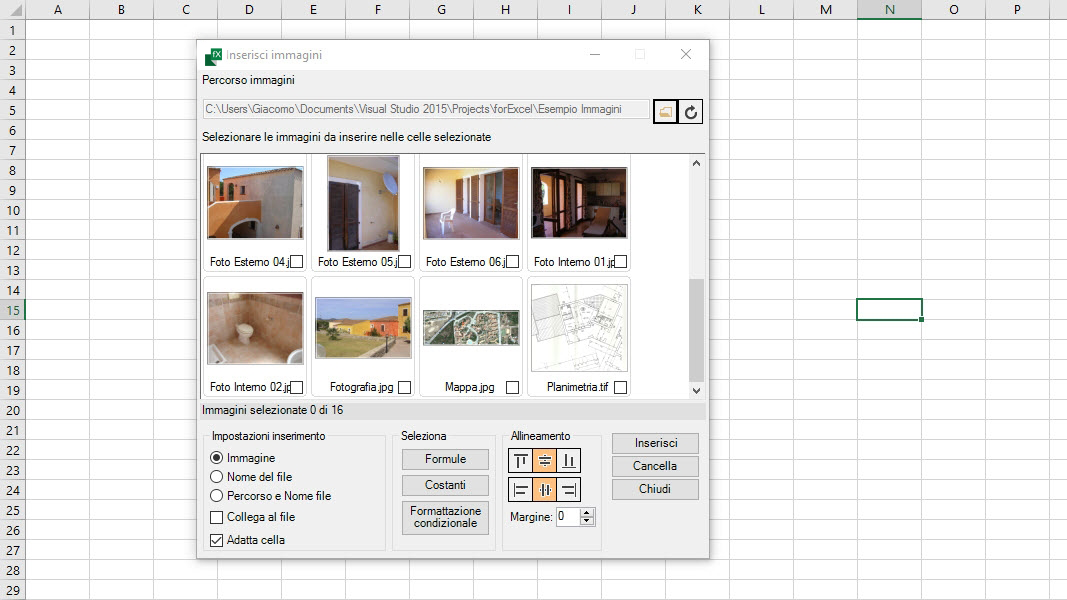Image resolution: width=1067 pixels, height=600 pixels.
Task: Tick the Mappa.jpg checkbox
Action: pos(512,387)
